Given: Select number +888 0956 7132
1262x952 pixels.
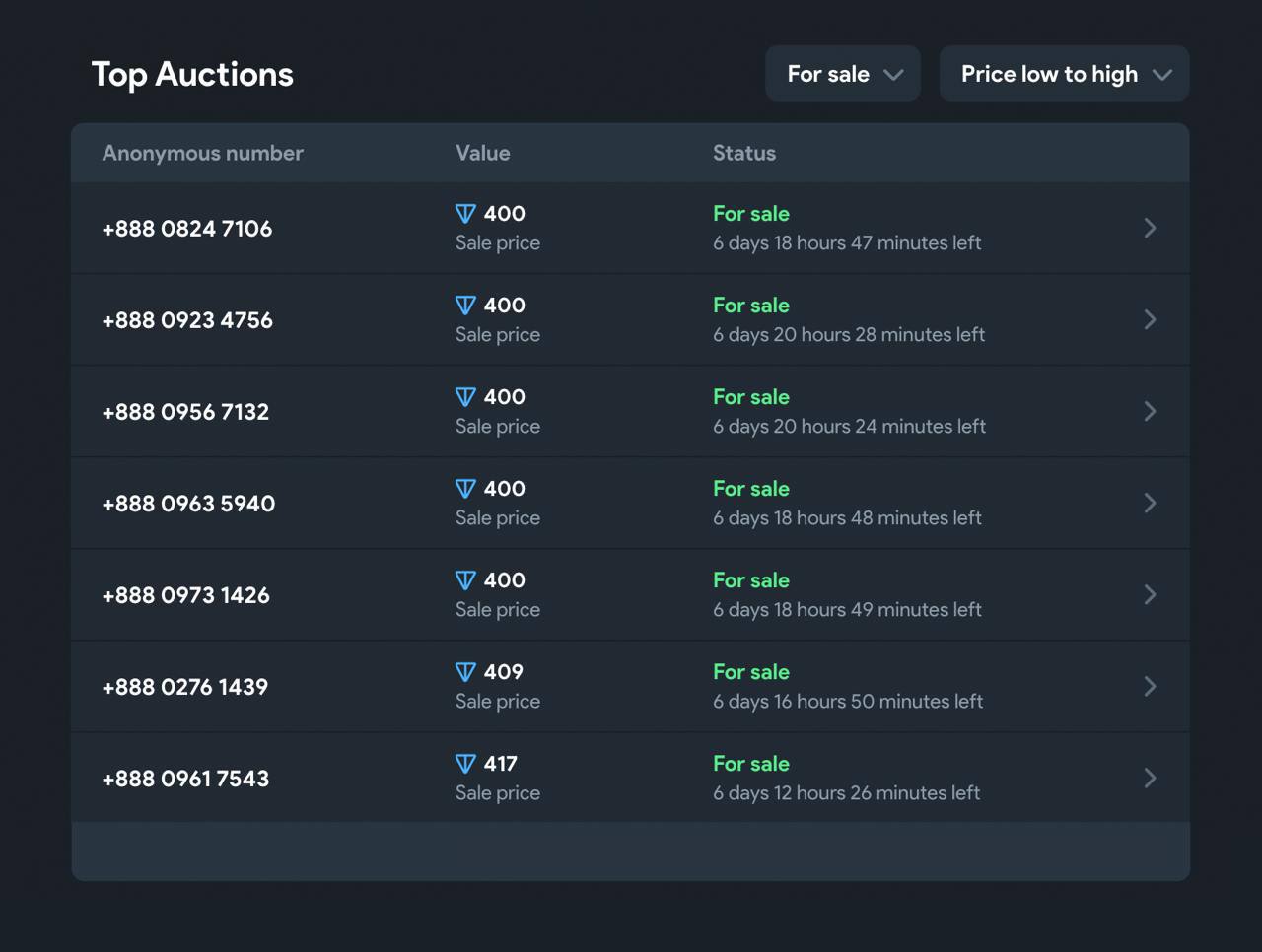Looking at the screenshot, I should click(x=185, y=412).
